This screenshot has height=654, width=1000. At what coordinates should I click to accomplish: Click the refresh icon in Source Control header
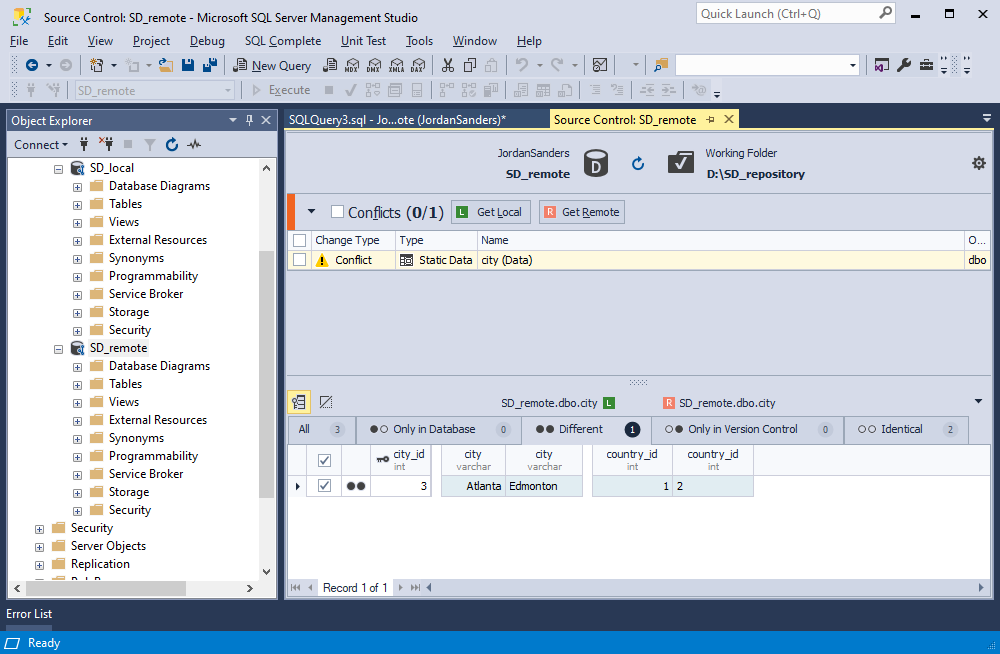(x=638, y=164)
